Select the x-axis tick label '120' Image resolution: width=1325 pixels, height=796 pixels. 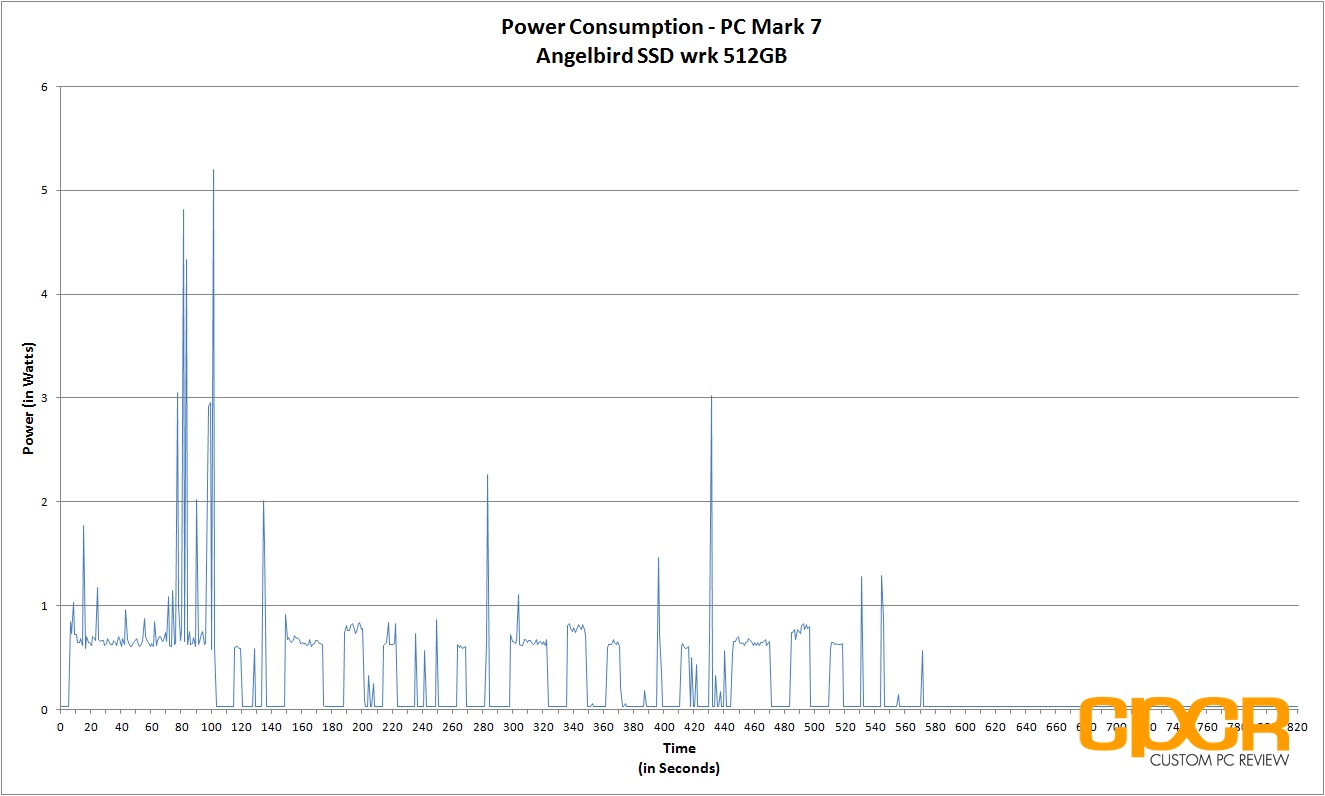point(242,727)
